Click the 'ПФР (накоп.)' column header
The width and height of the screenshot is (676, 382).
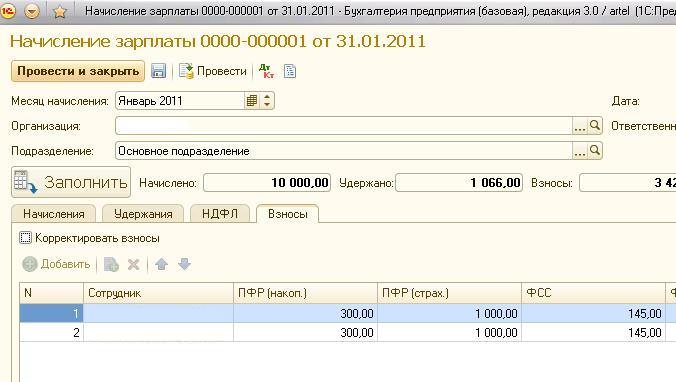click(x=305, y=293)
